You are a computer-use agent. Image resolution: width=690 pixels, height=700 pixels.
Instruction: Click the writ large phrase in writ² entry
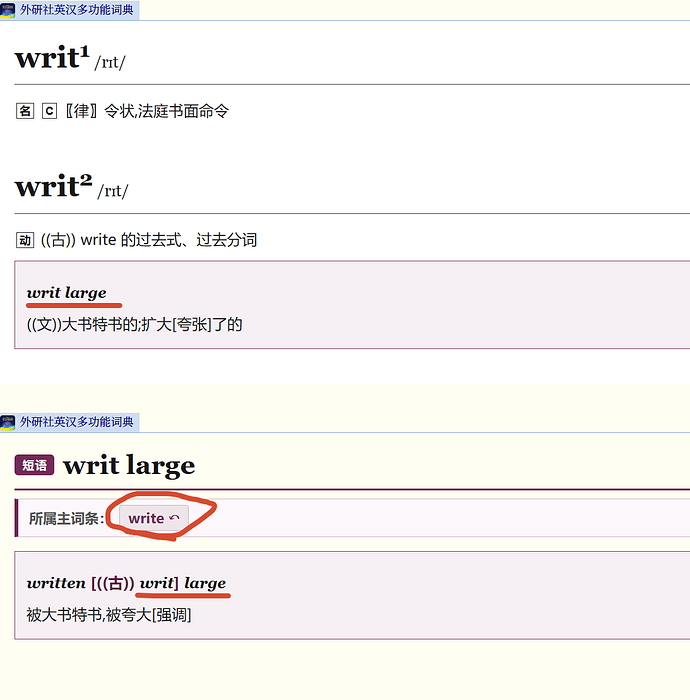[67, 293]
